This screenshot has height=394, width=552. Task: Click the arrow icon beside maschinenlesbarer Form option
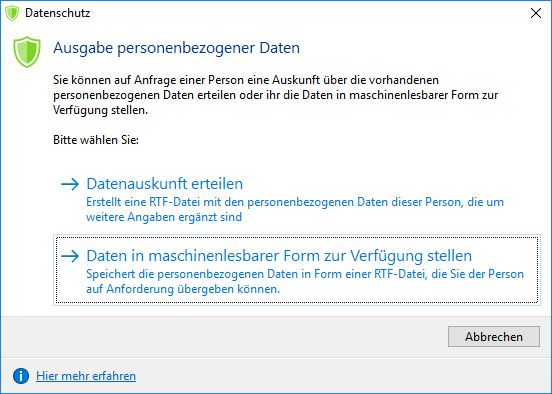[70, 256]
